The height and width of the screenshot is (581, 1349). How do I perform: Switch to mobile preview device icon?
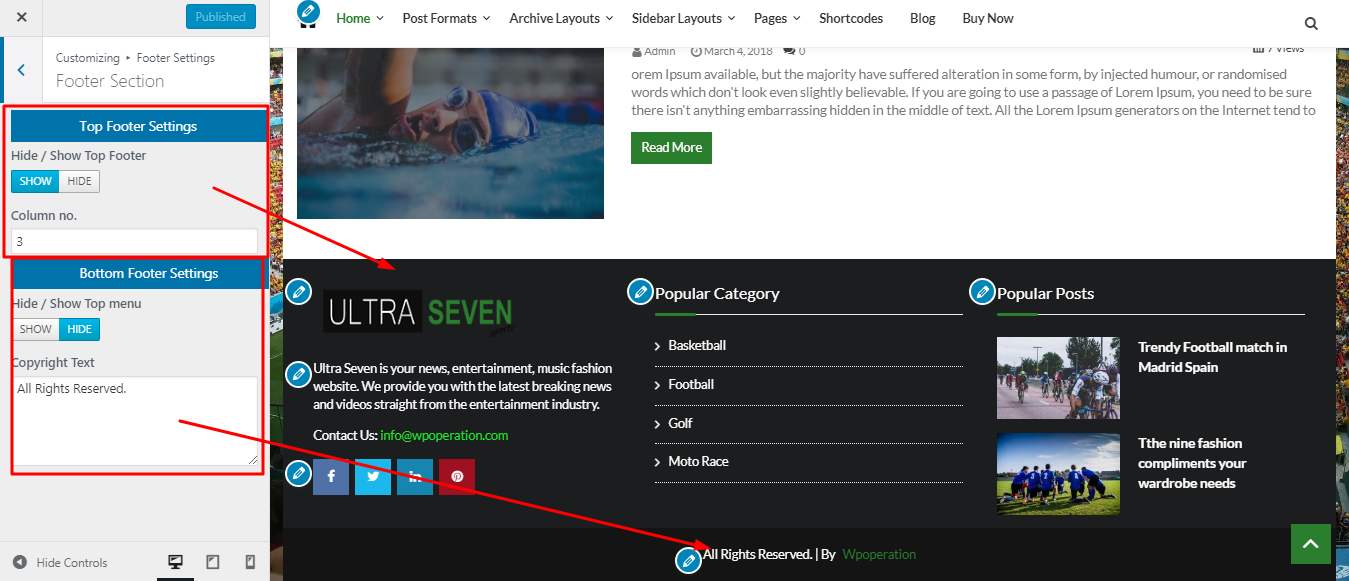coord(250,562)
